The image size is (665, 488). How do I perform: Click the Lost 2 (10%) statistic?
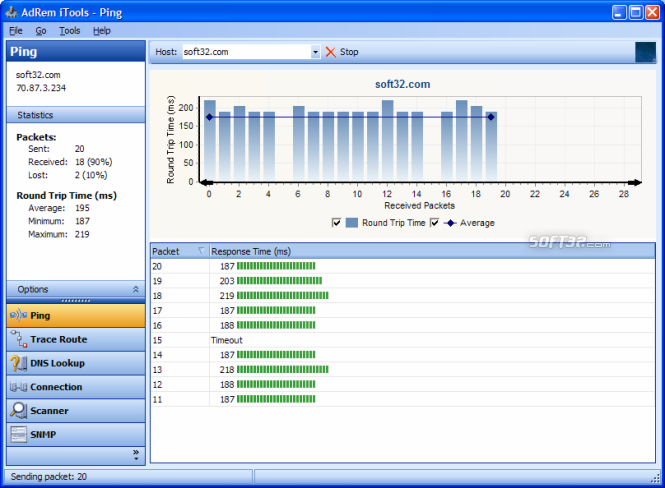click(x=68, y=175)
